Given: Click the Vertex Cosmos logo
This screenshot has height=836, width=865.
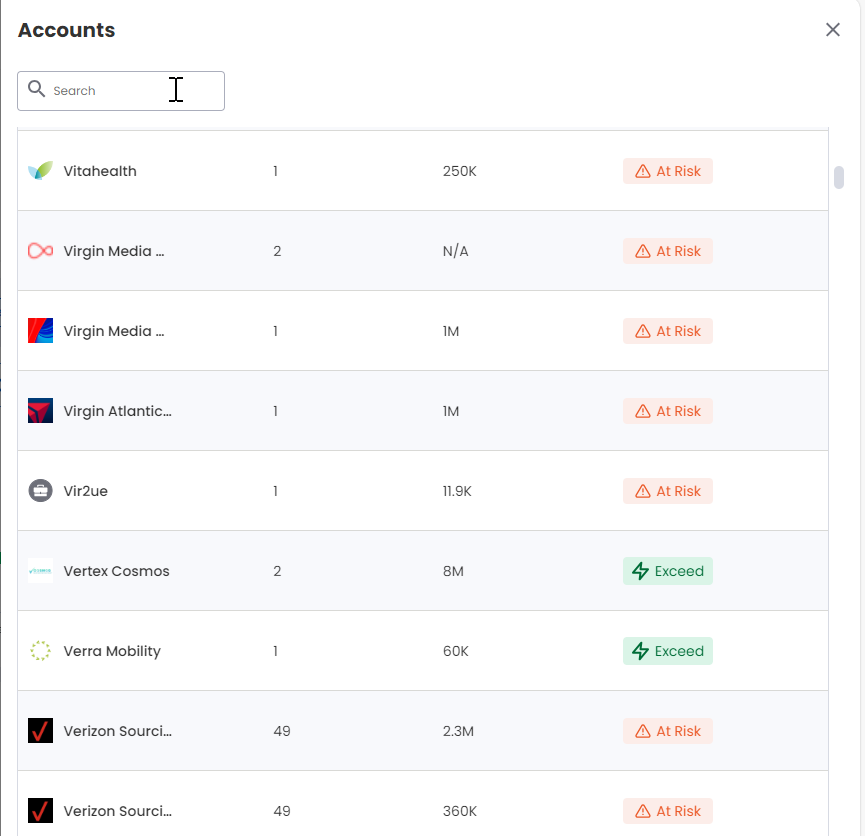Looking at the screenshot, I should (x=40, y=571).
